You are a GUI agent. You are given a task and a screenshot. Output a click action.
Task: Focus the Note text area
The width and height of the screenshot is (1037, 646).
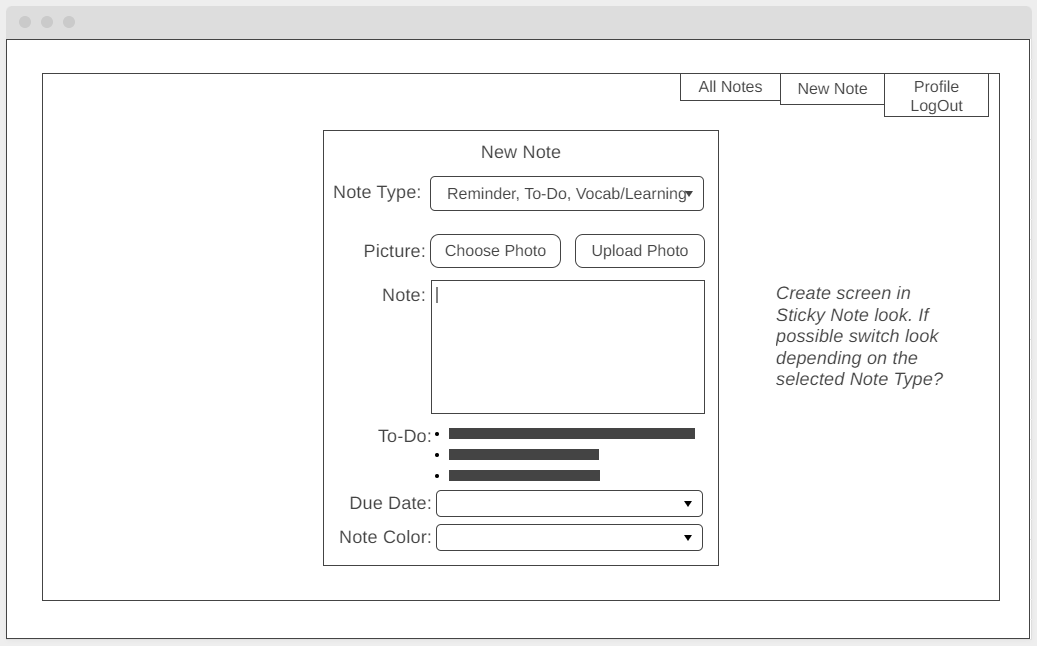click(x=567, y=347)
